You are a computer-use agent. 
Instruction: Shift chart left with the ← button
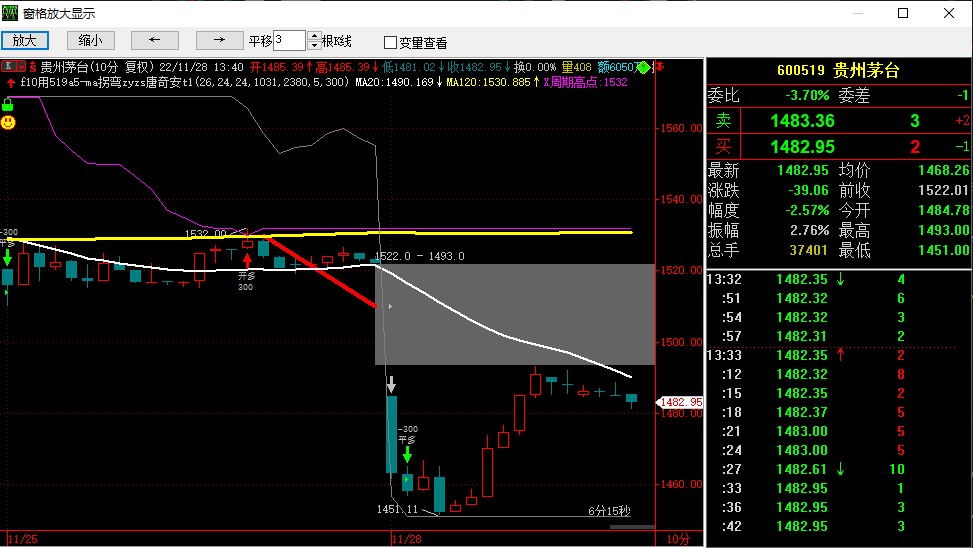click(155, 41)
